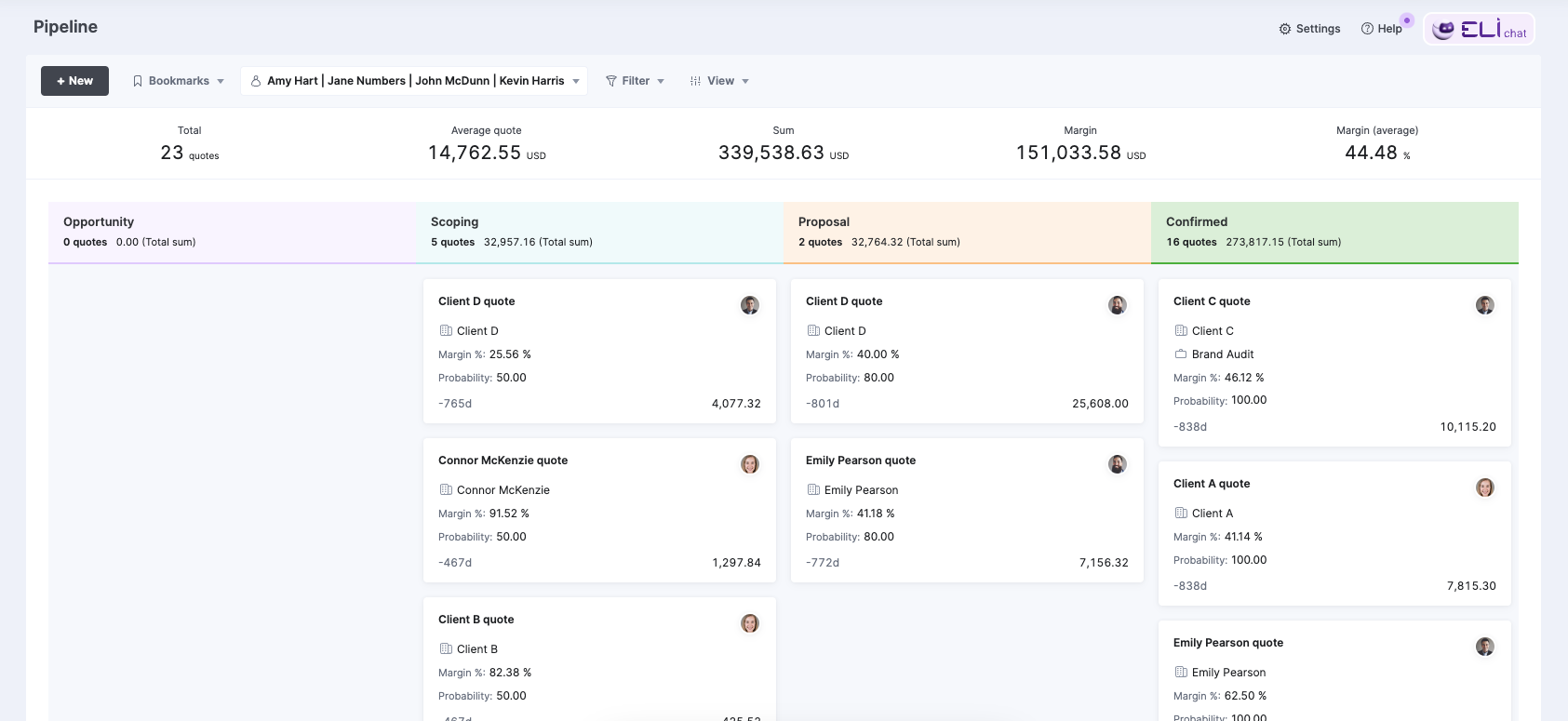
Task: Open Help link
Action: click(1382, 29)
